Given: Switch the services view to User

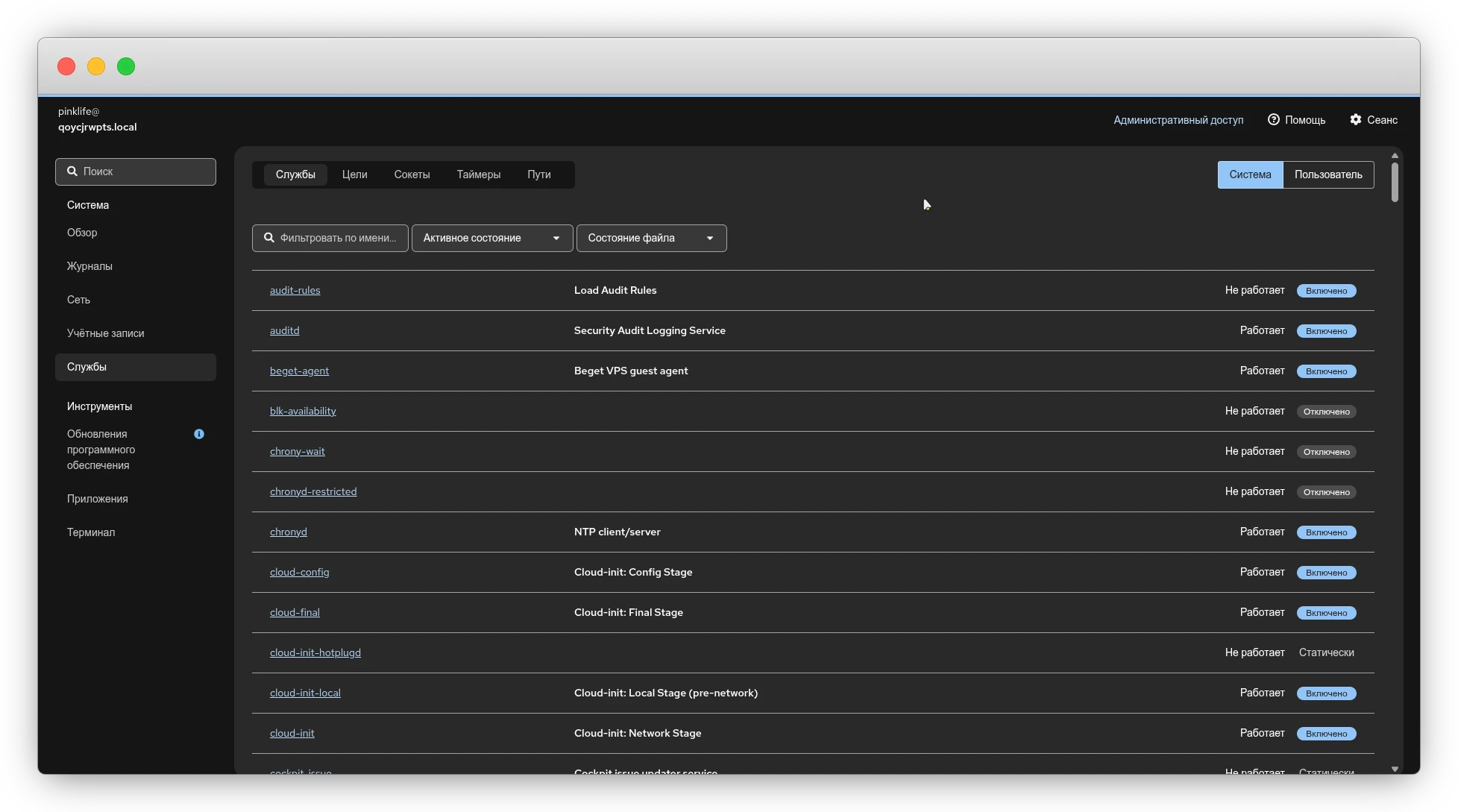Looking at the screenshot, I should coord(1327,174).
